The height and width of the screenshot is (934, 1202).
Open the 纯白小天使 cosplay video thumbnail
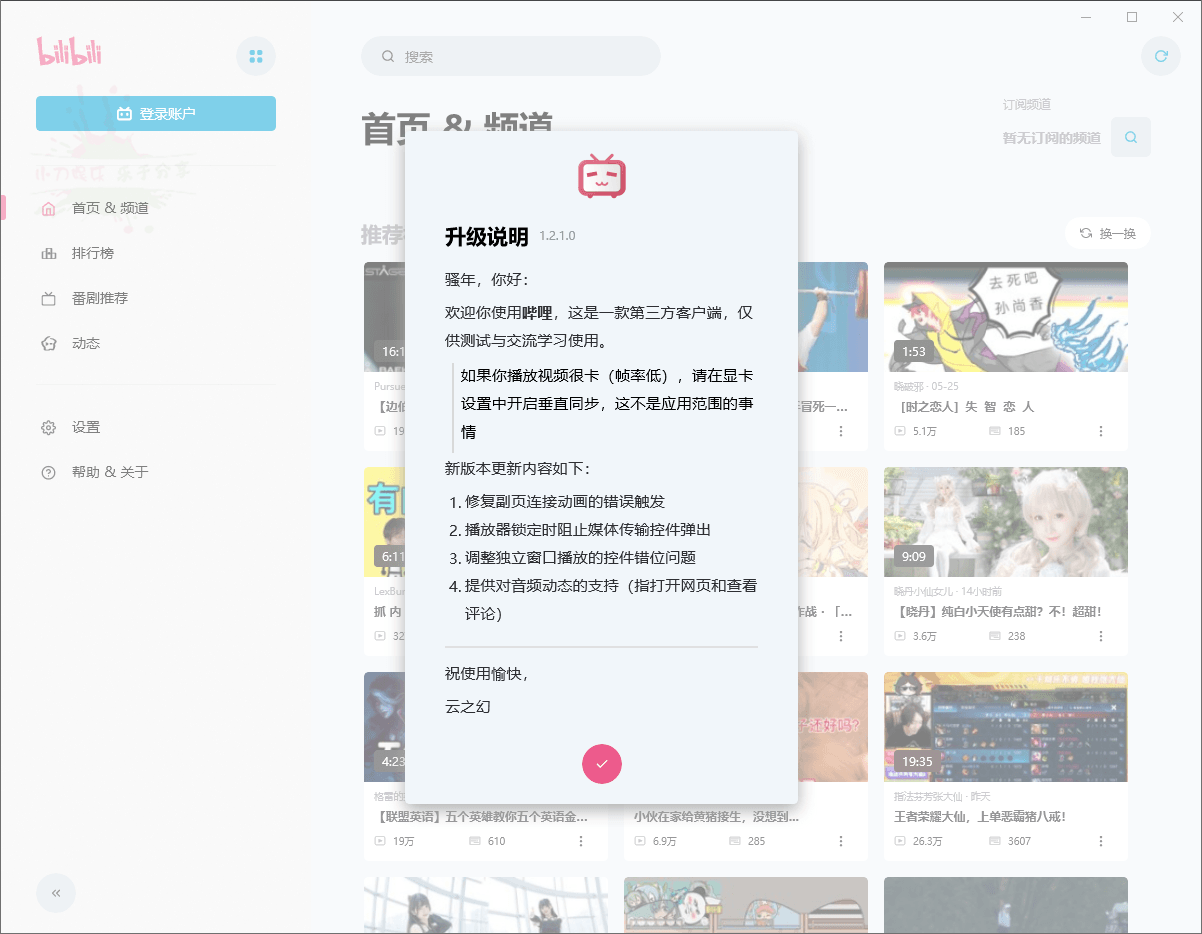click(1005, 522)
